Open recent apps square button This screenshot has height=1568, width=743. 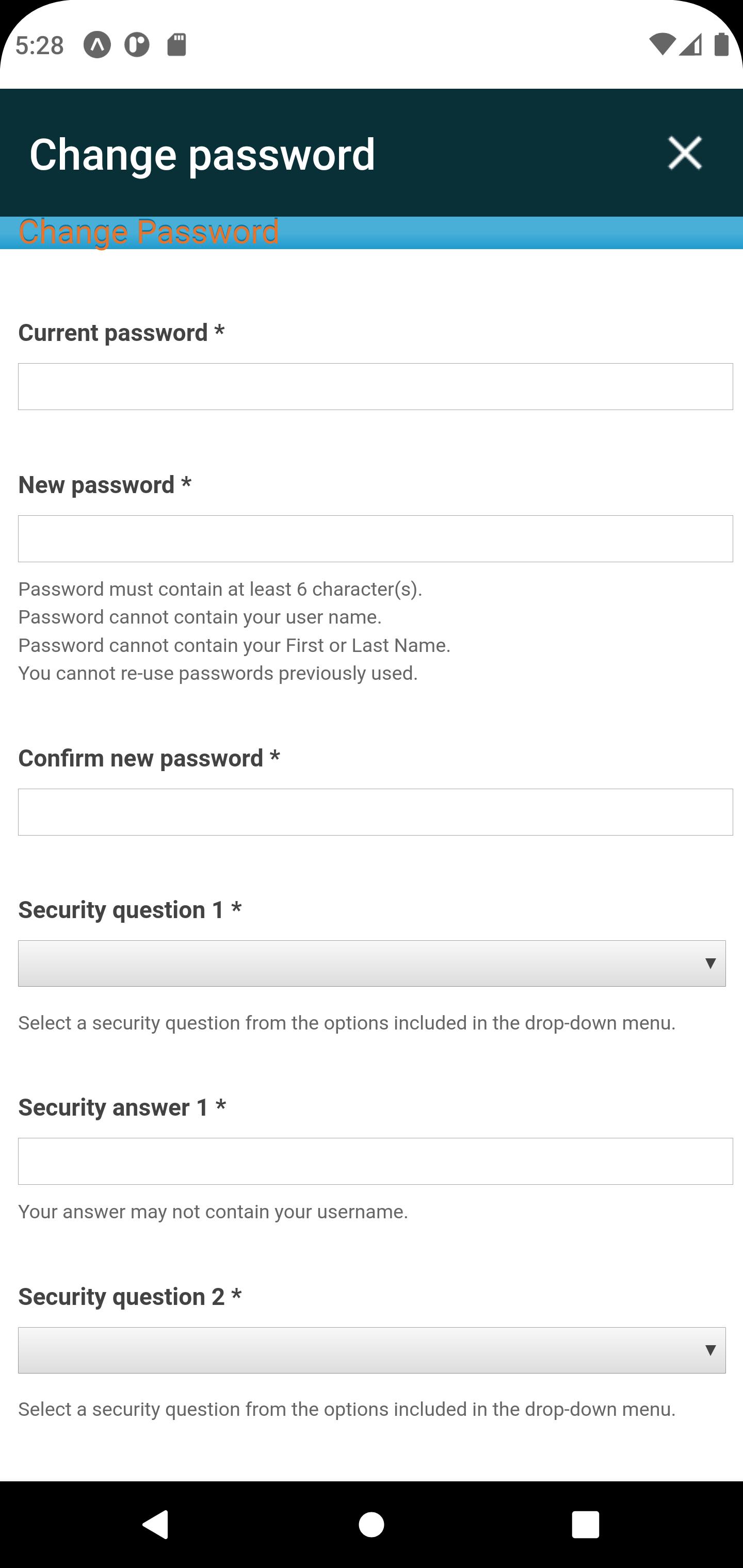585,1525
